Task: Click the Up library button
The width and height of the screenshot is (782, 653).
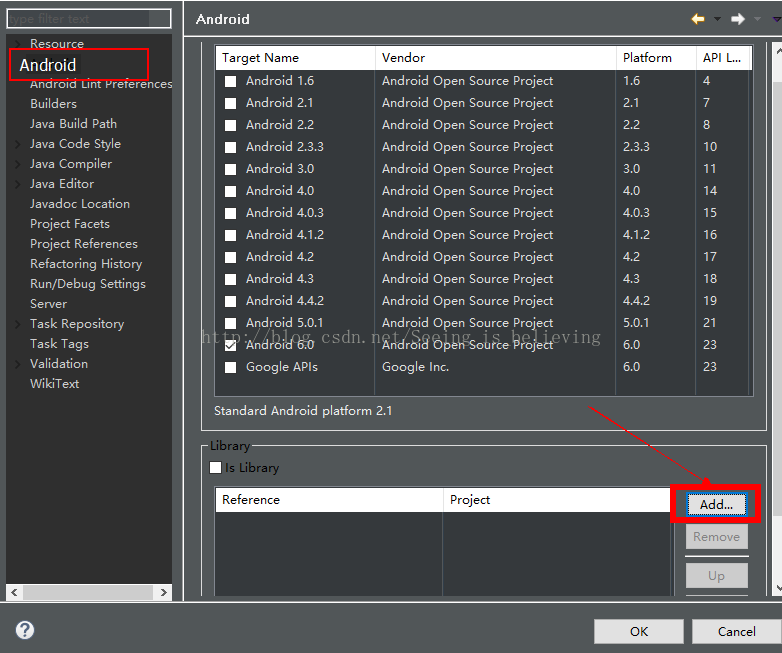Action: (716, 576)
